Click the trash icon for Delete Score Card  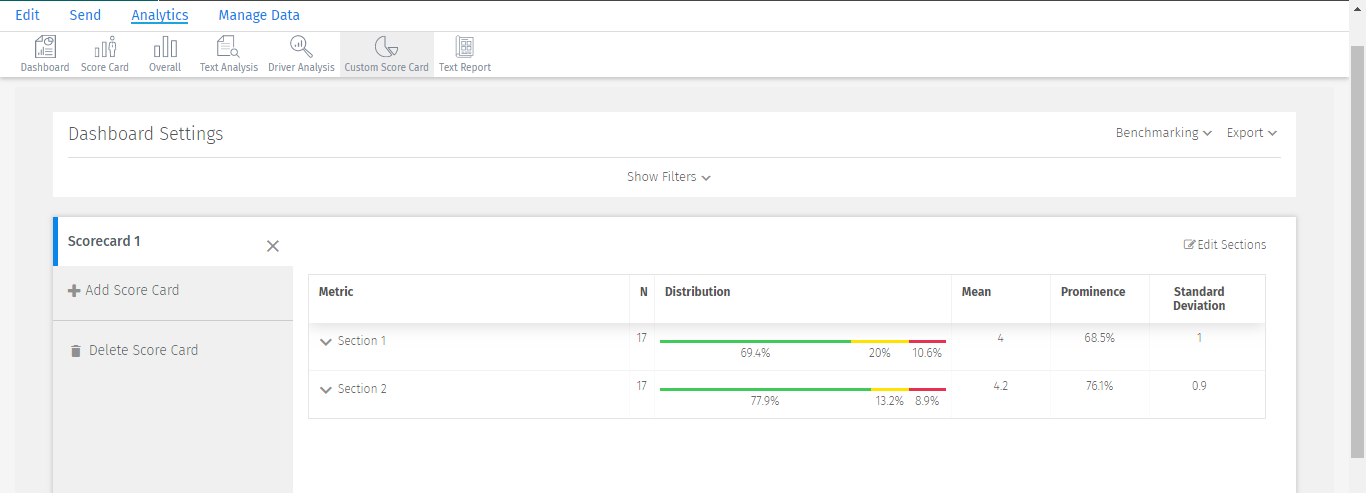coord(75,351)
